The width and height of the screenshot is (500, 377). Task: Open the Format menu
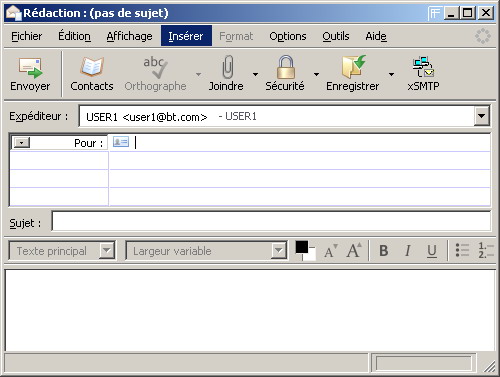236,36
